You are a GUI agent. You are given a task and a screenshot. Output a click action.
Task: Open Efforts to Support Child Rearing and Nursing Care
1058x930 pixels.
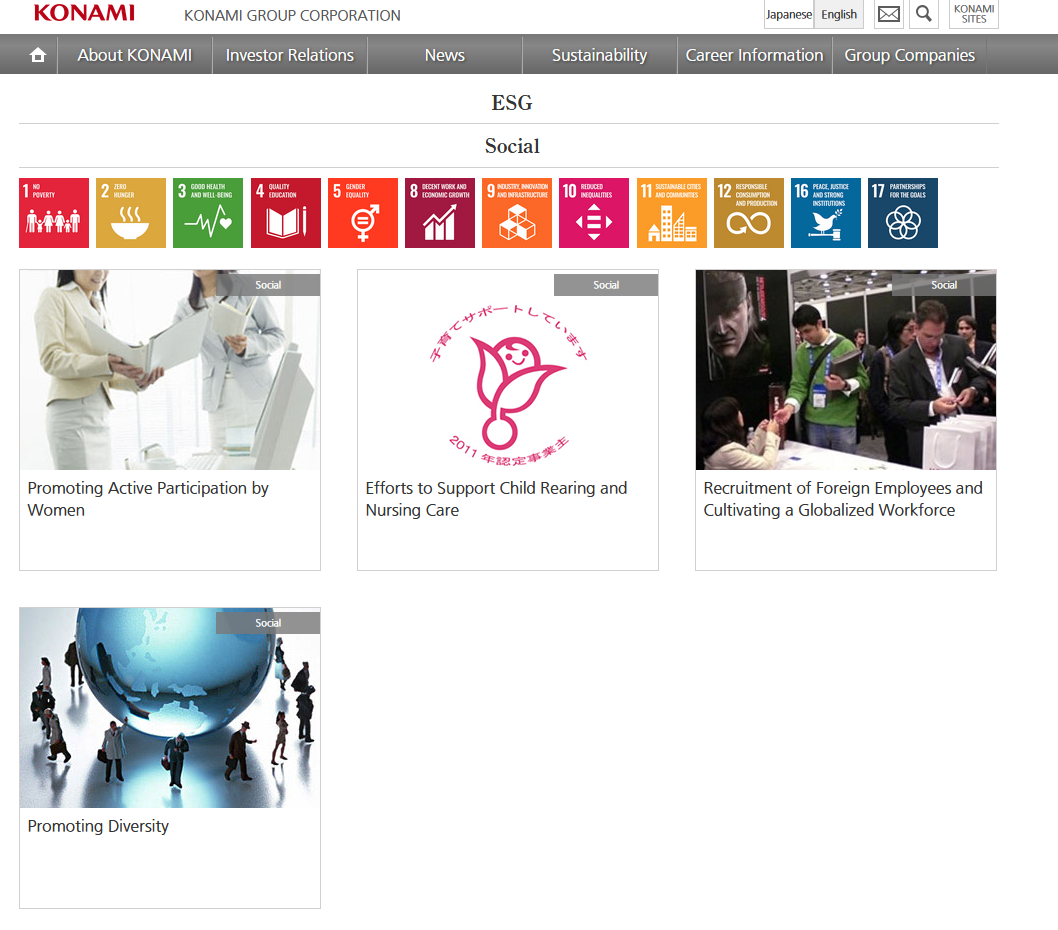click(496, 499)
